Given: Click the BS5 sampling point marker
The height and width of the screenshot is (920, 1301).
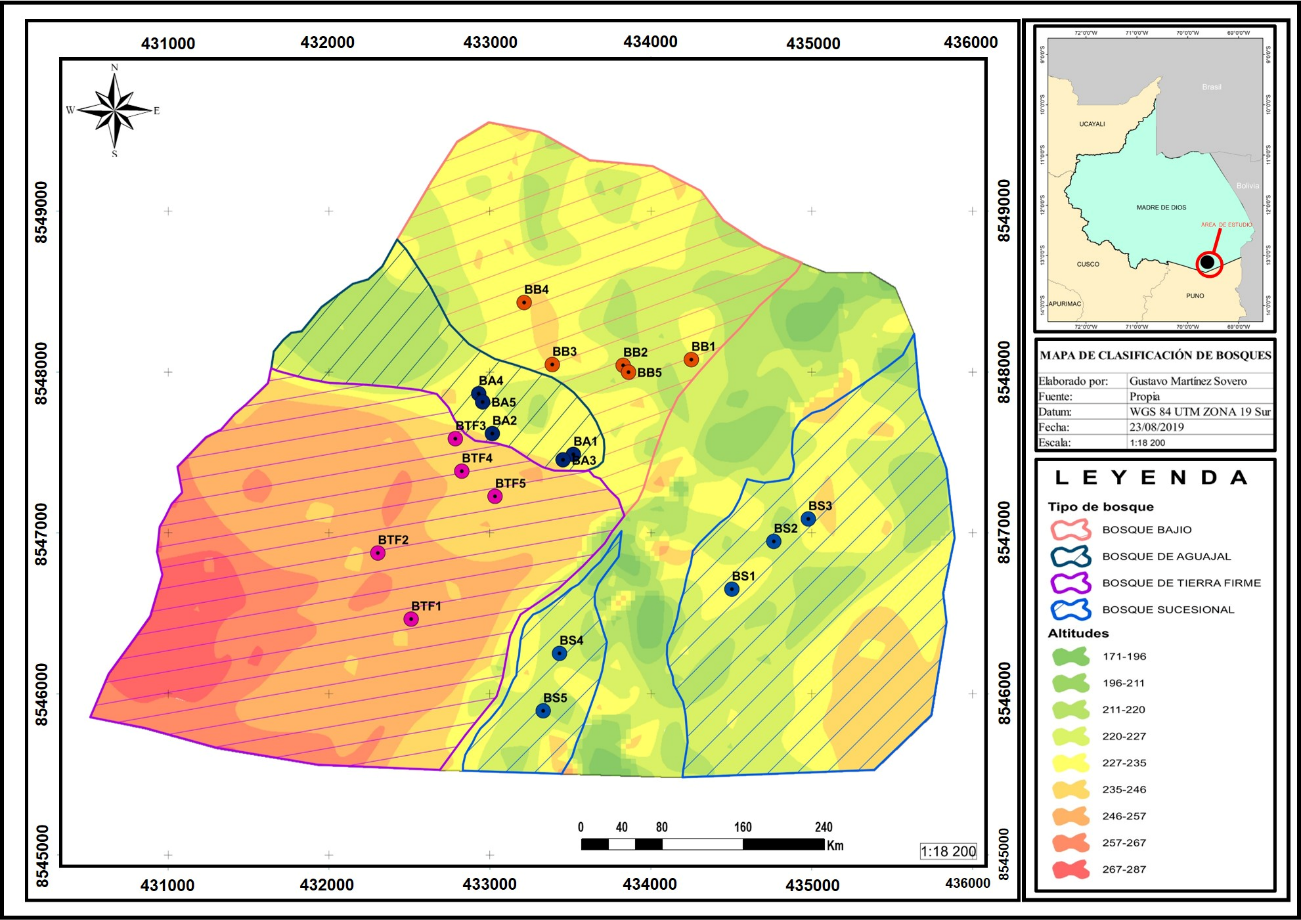Looking at the screenshot, I should [543, 710].
